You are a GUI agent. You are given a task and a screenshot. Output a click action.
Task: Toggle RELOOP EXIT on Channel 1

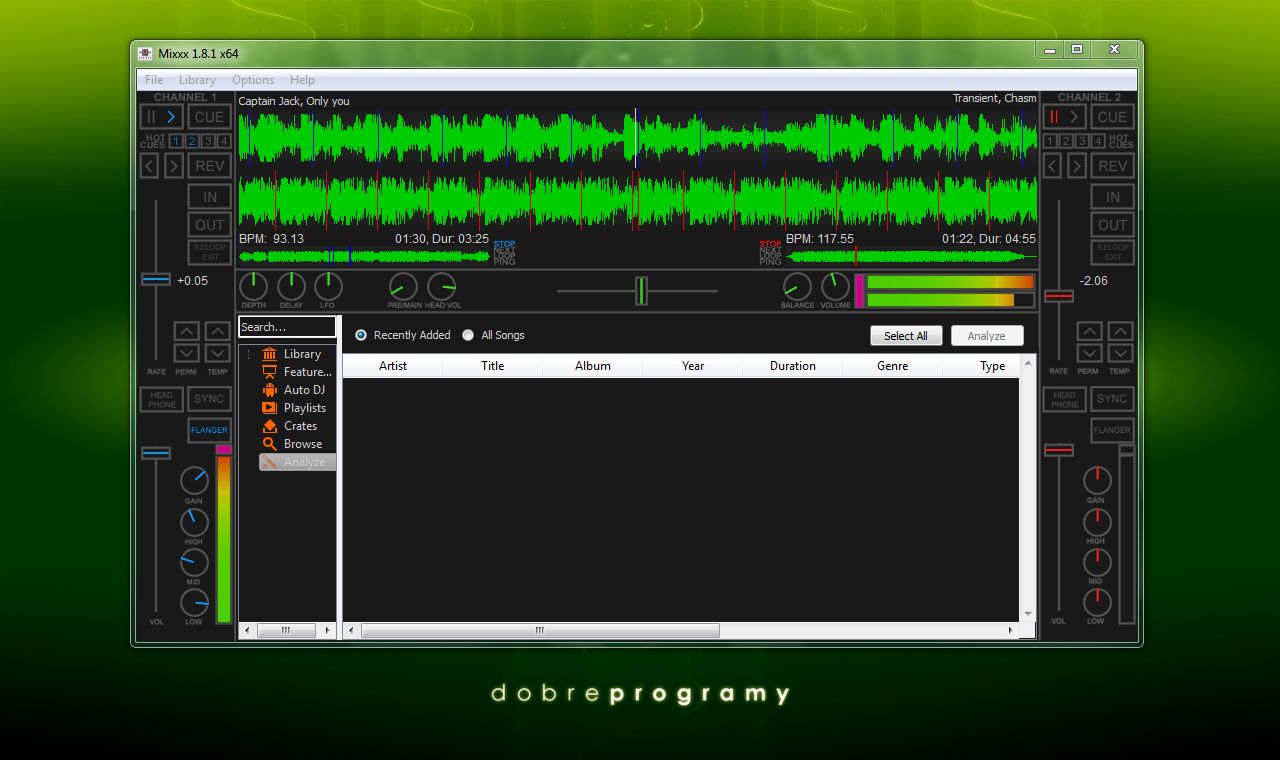pos(209,252)
